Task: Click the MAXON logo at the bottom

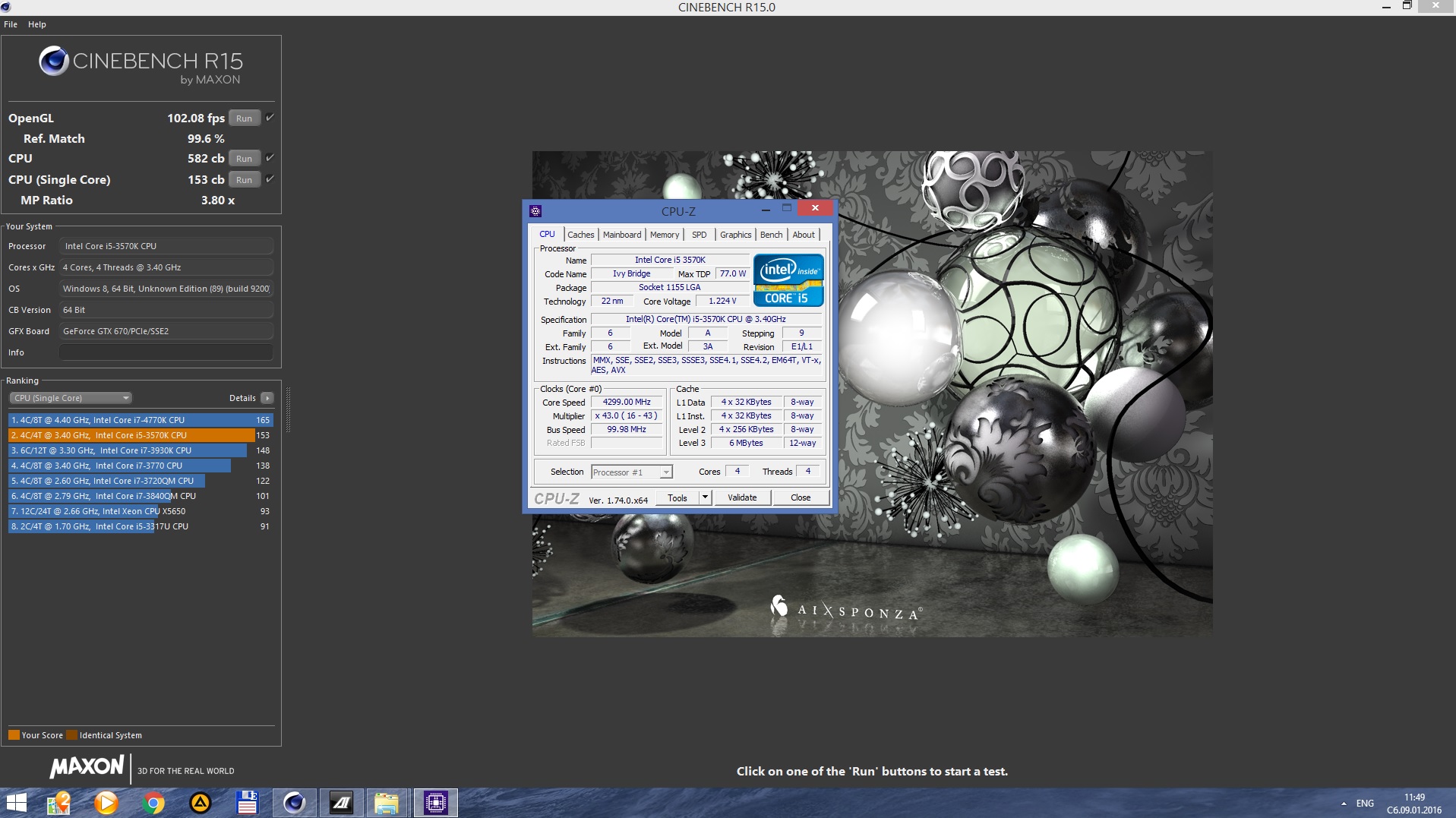Action: point(87,767)
